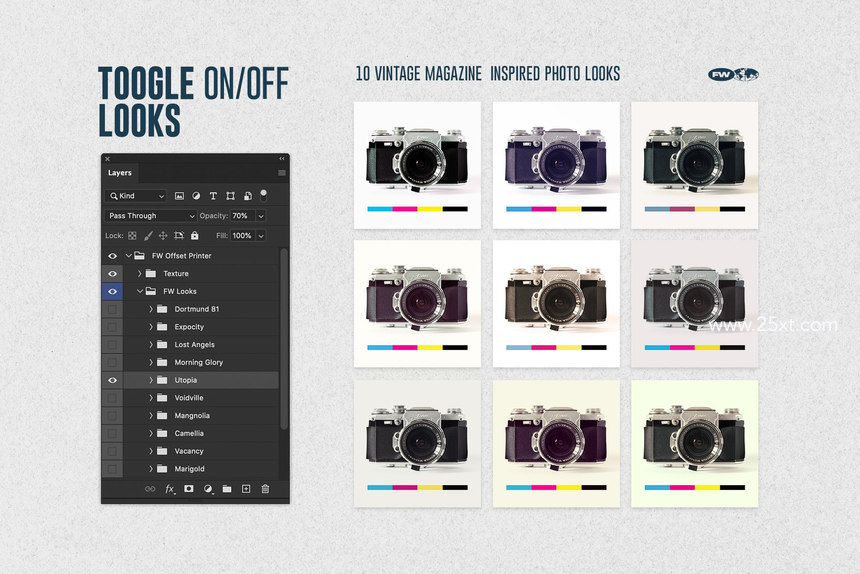
Task: Hide the Utopia look
Action: pos(112,380)
